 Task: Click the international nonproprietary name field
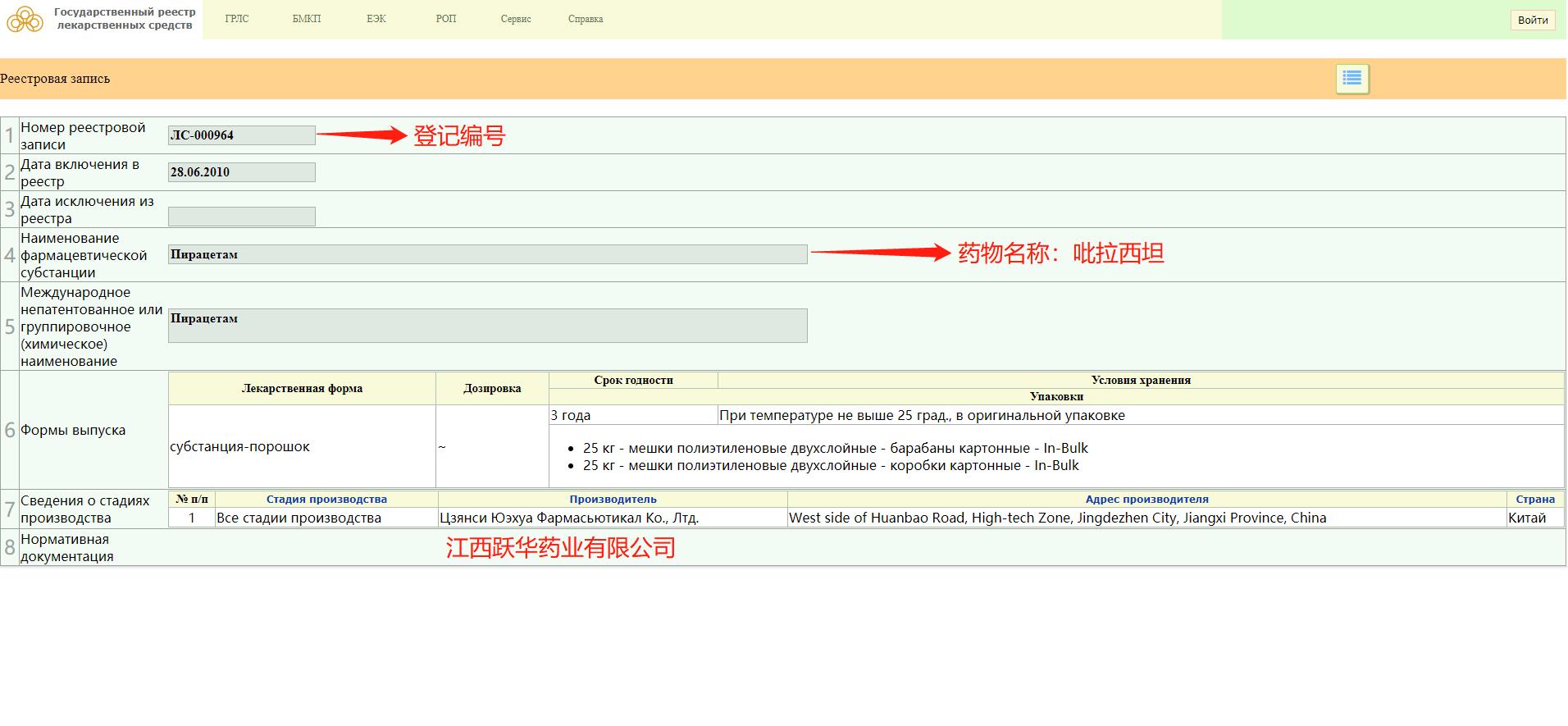(x=487, y=326)
